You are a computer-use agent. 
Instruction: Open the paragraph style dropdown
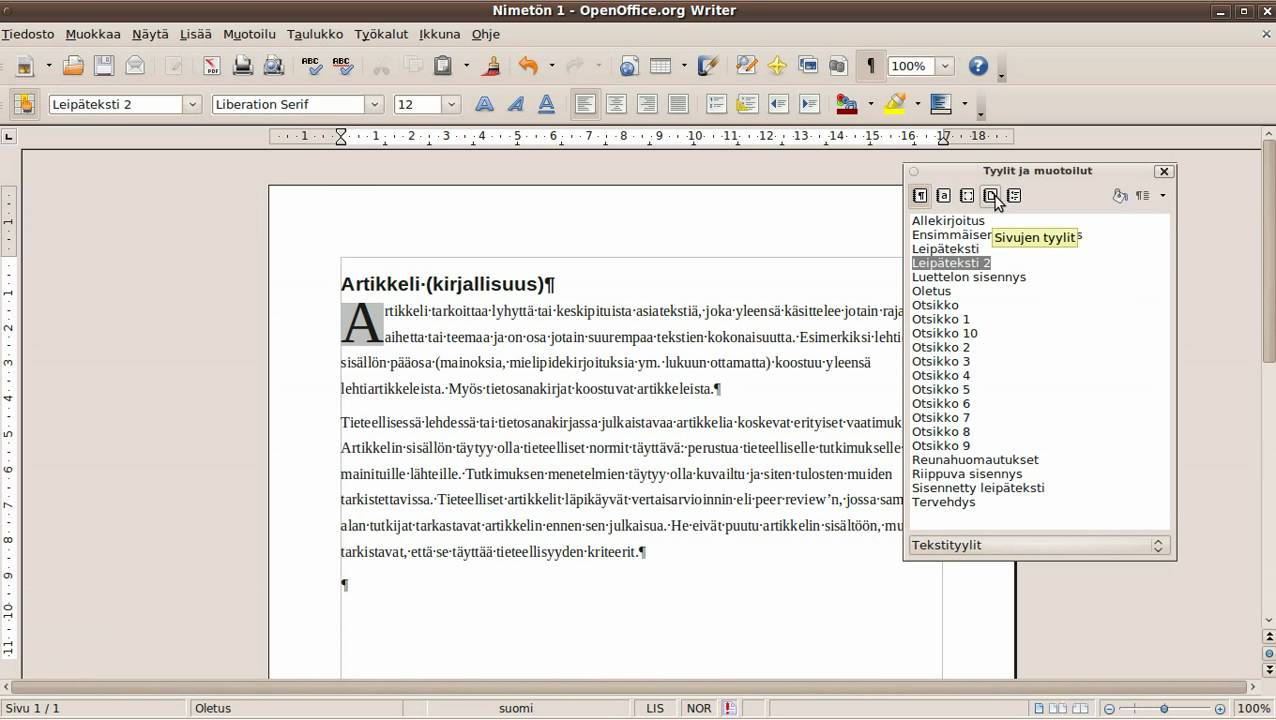(x=192, y=104)
